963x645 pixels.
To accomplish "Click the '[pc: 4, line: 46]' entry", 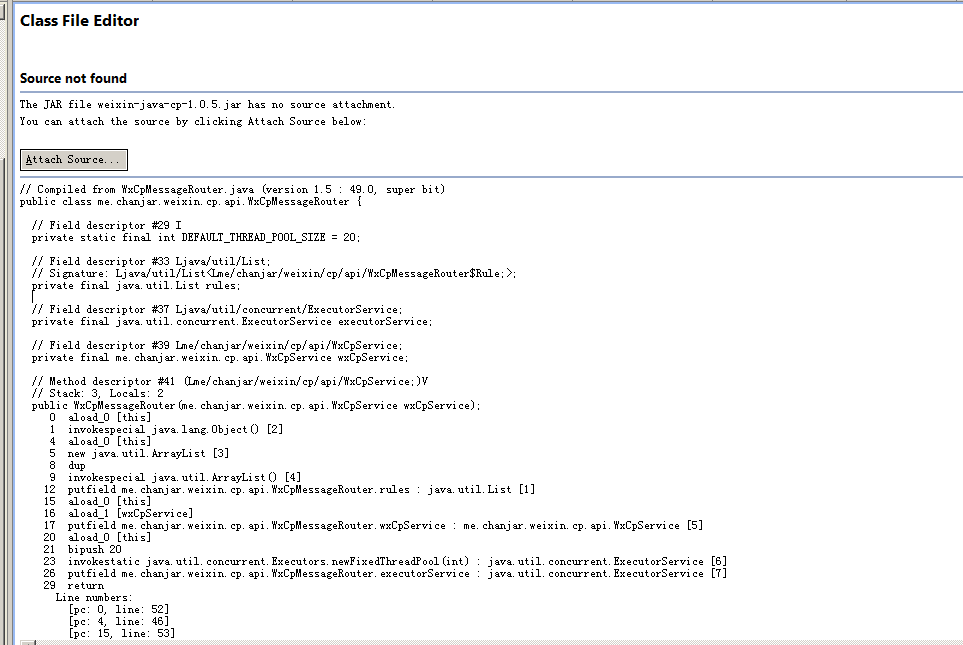I will pos(119,621).
